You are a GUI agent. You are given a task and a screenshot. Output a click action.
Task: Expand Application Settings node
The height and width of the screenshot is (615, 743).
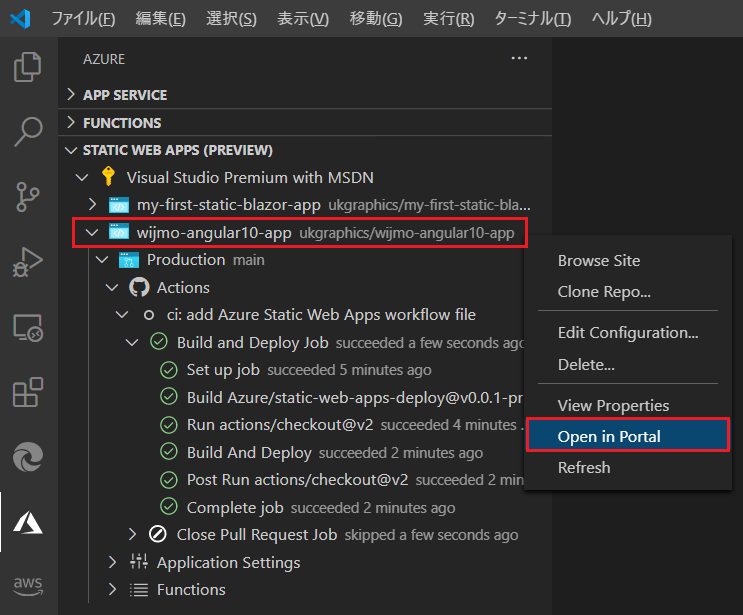coord(112,562)
